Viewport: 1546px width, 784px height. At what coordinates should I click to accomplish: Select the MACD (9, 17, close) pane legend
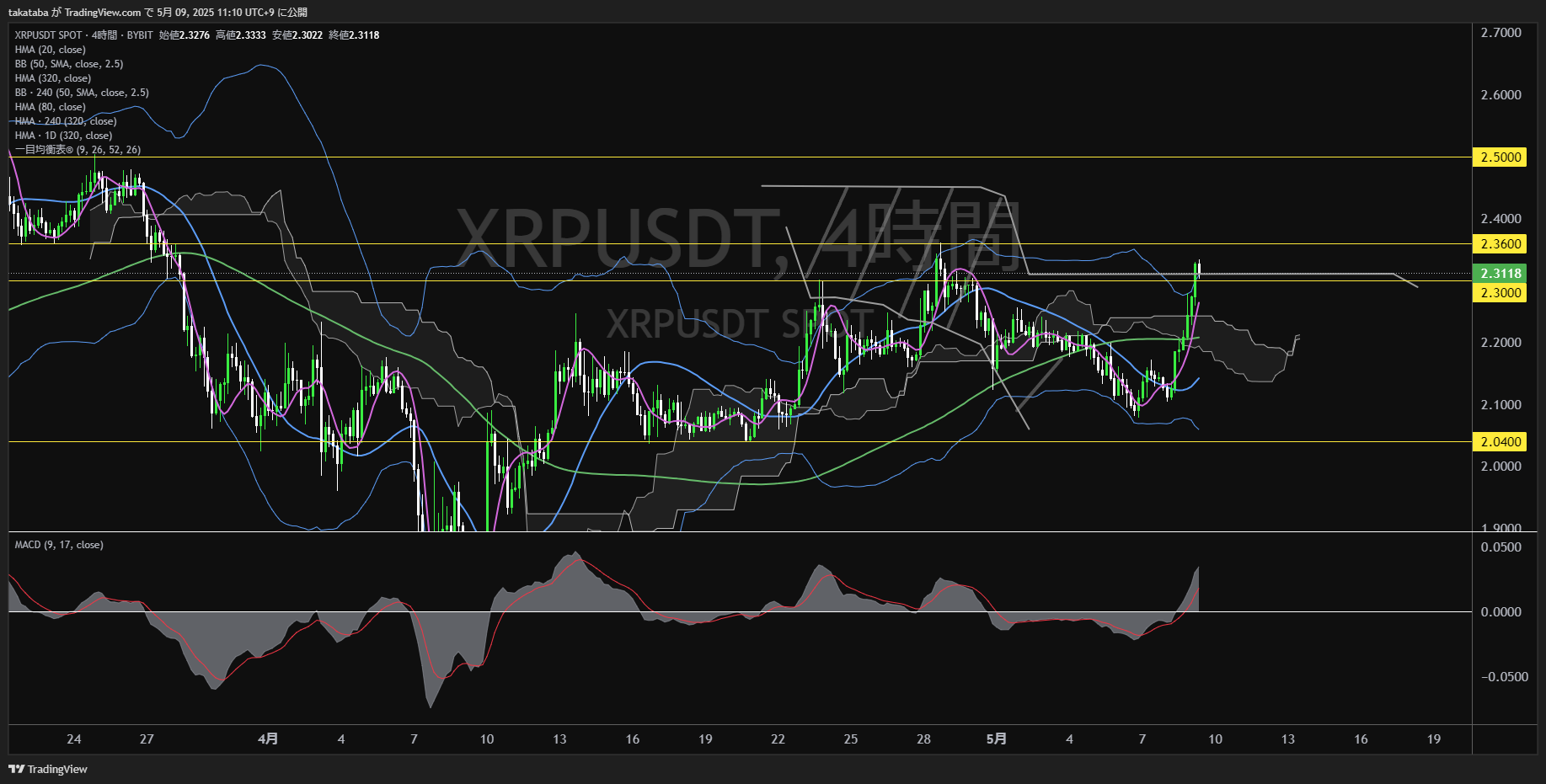tap(59, 545)
